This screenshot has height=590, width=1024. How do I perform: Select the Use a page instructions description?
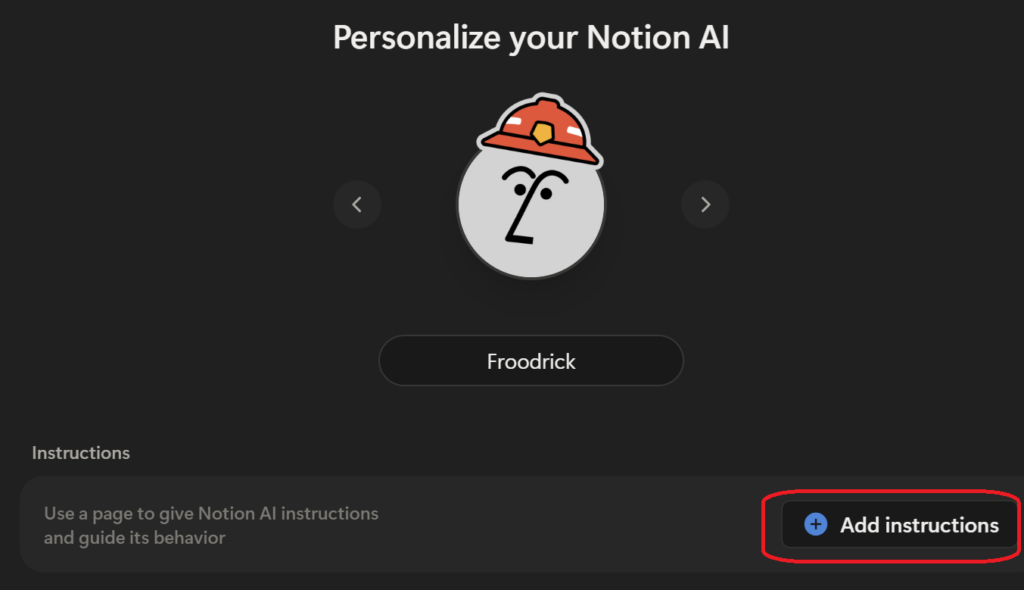pyautogui.click(x=211, y=525)
